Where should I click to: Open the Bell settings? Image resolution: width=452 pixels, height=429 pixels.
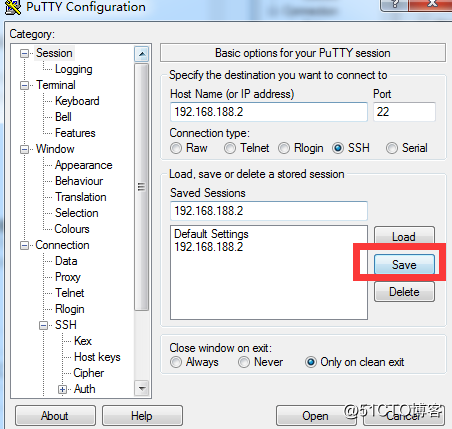coord(63,117)
